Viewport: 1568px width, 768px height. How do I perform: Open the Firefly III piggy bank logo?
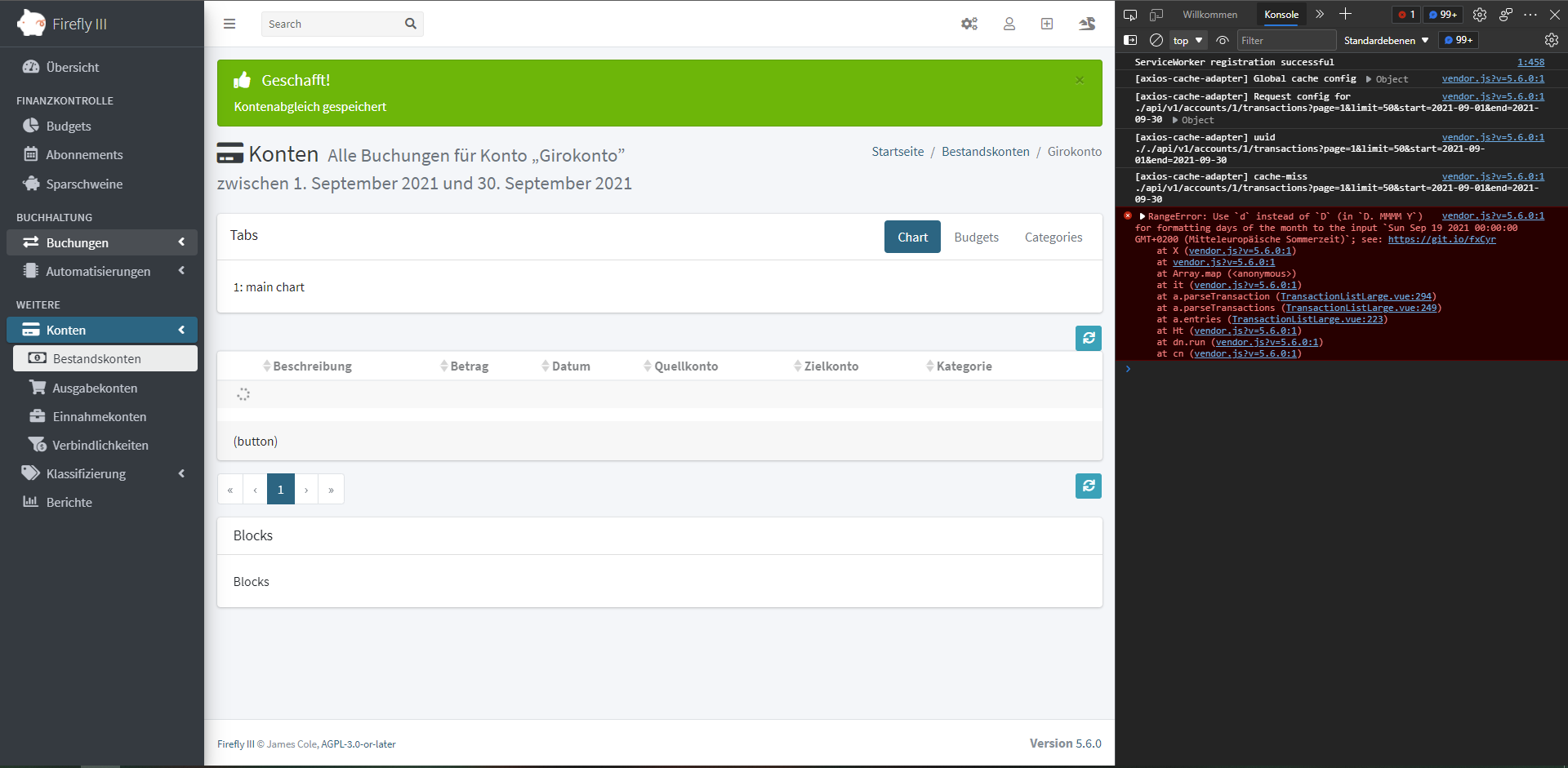31,23
